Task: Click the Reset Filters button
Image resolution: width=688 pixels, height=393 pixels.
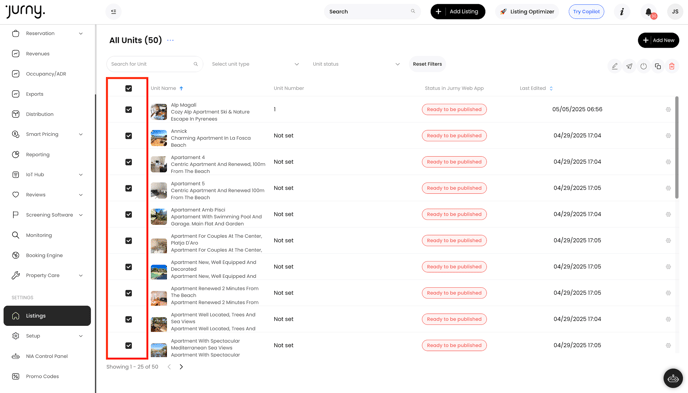Action: pos(427,64)
